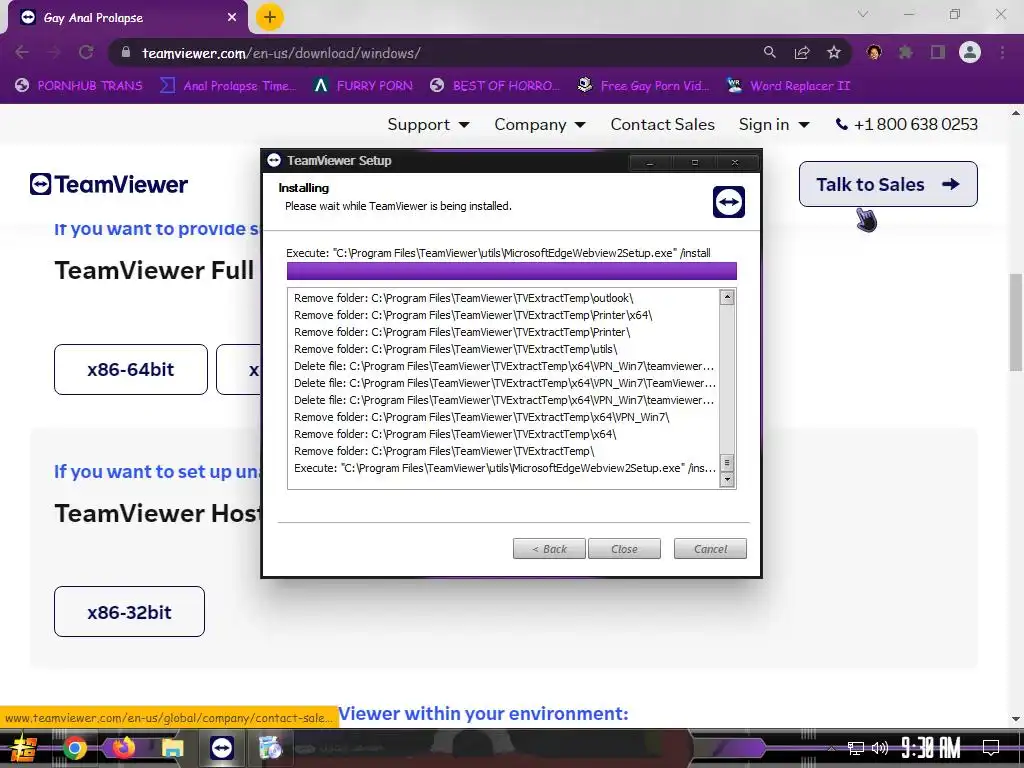Open the Chrome profile avatar
Image resolution: width=1024 pixels, height=768 pixels.
point(970,53)
